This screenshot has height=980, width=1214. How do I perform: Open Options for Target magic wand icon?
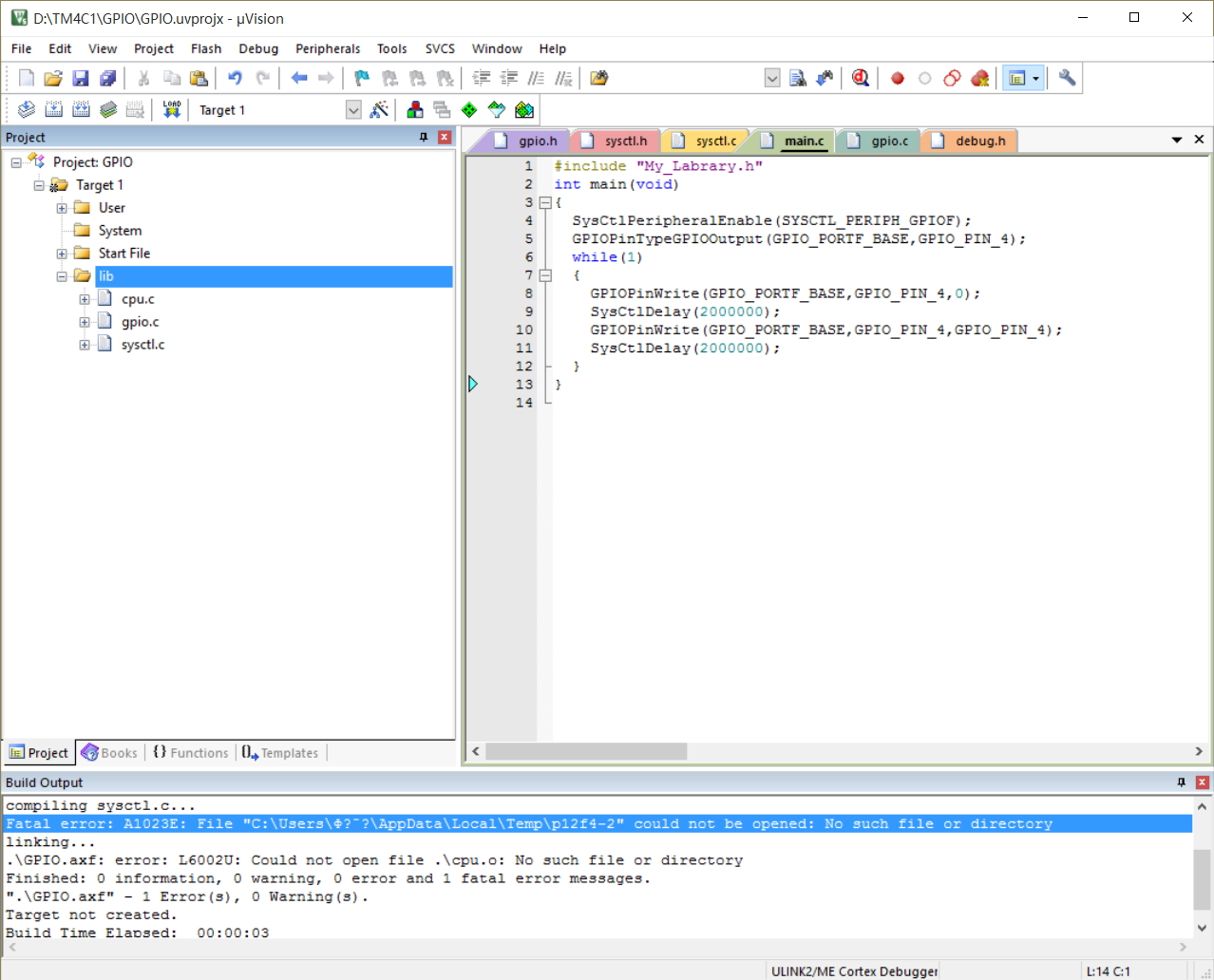tap(379, 110)
